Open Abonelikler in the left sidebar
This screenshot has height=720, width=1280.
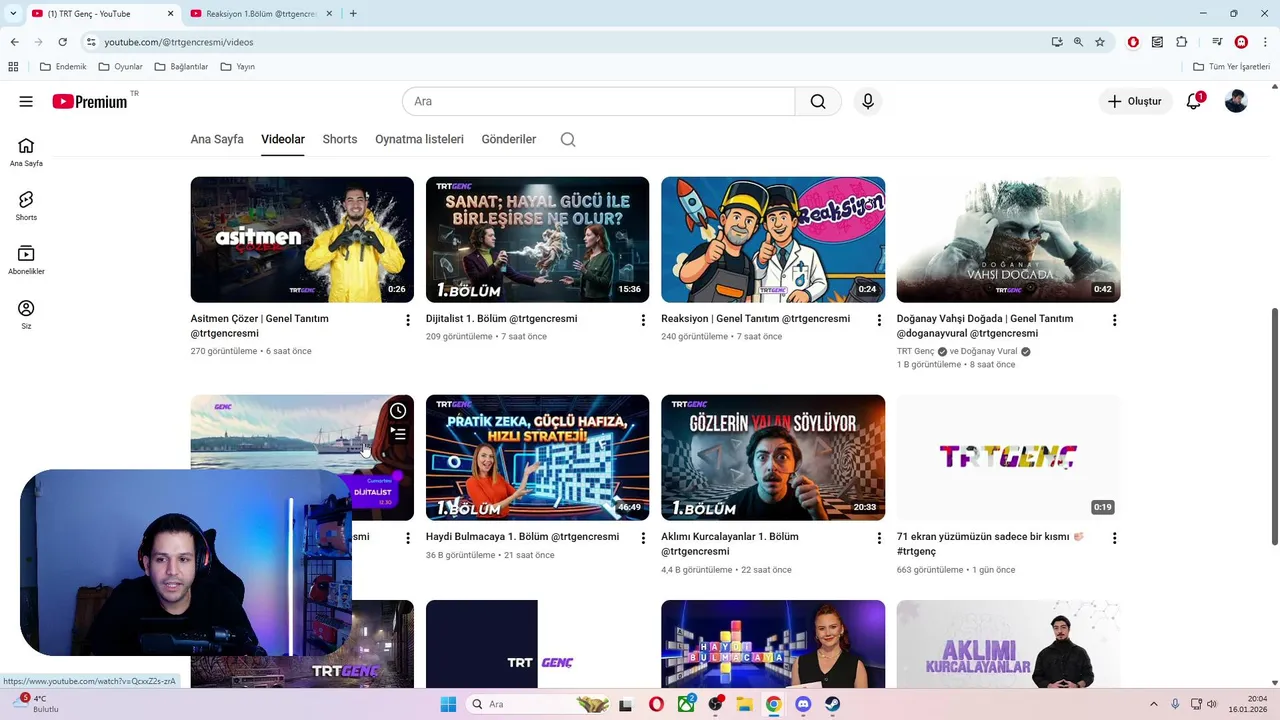[x=26, y=260]
